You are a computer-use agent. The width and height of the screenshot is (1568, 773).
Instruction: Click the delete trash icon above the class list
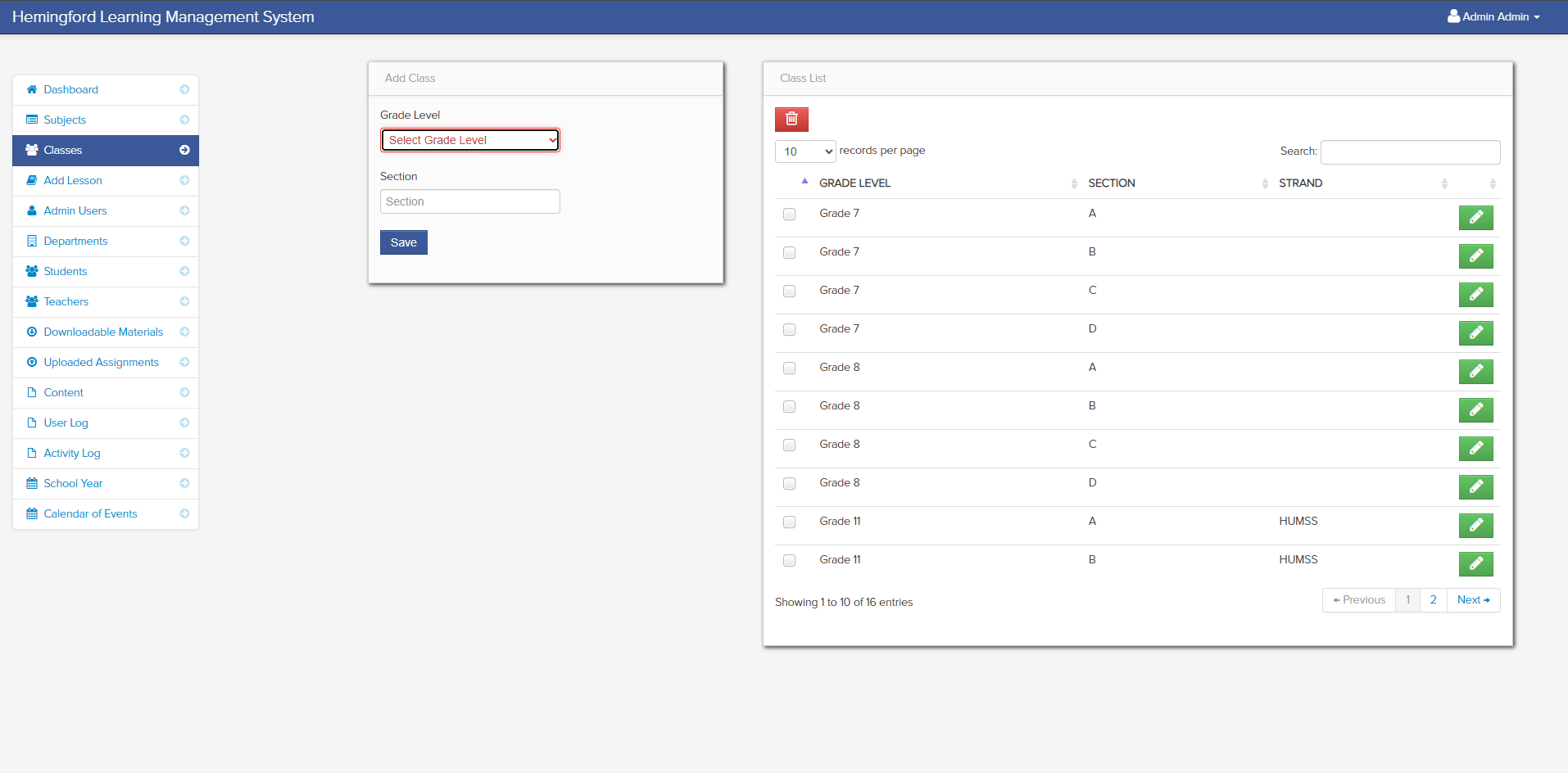point(791,119)
